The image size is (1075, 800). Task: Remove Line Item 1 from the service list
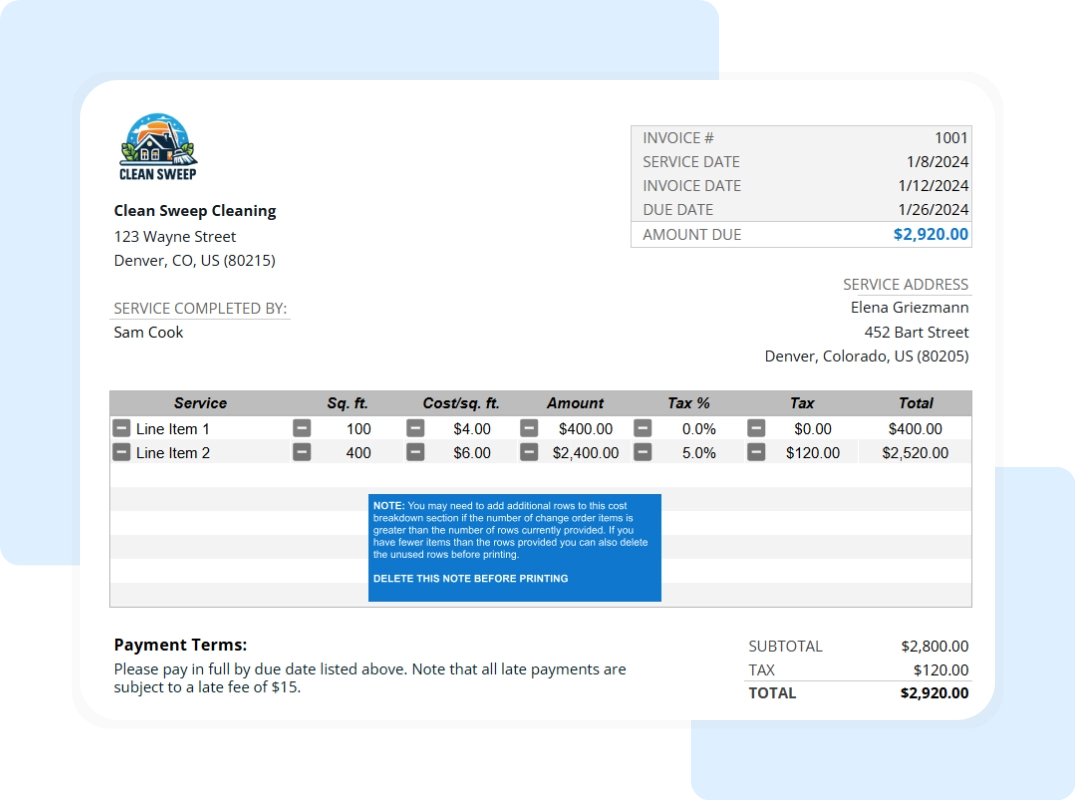point(122,428)
